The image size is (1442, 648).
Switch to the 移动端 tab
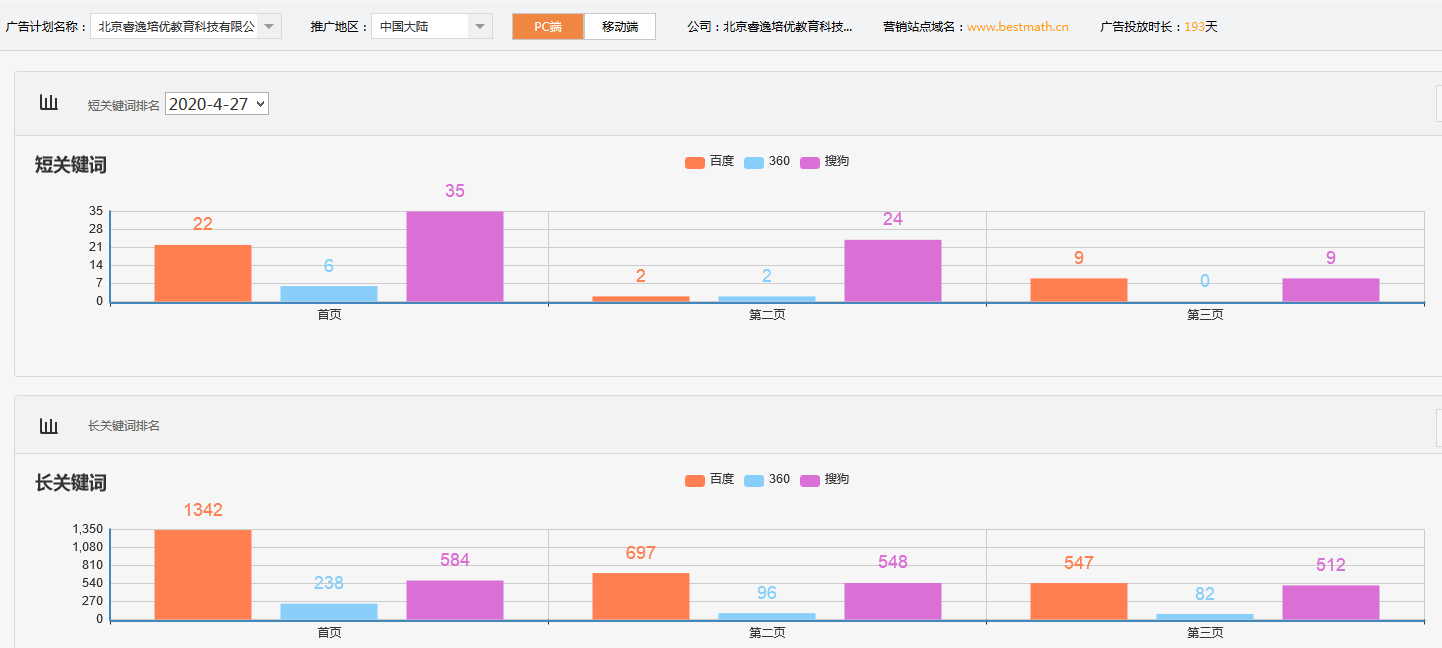click(x=620, y=27)
